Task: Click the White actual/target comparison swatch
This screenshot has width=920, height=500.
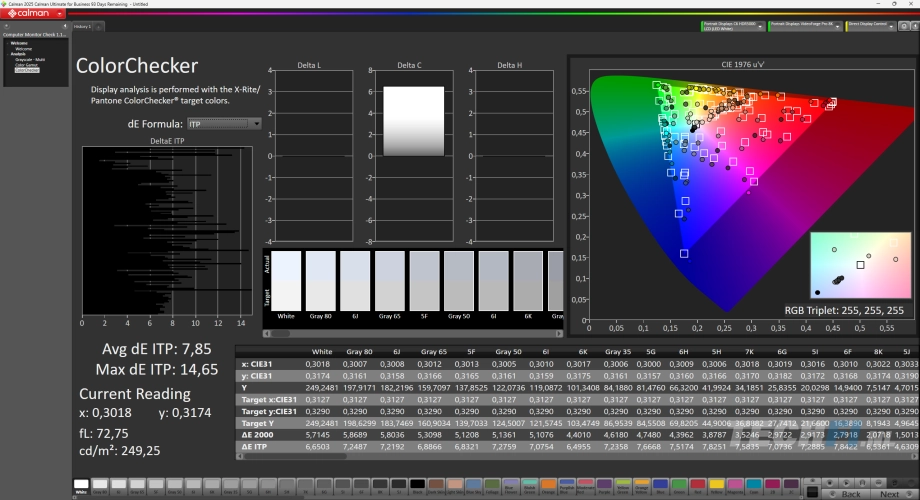Action: 286,281
